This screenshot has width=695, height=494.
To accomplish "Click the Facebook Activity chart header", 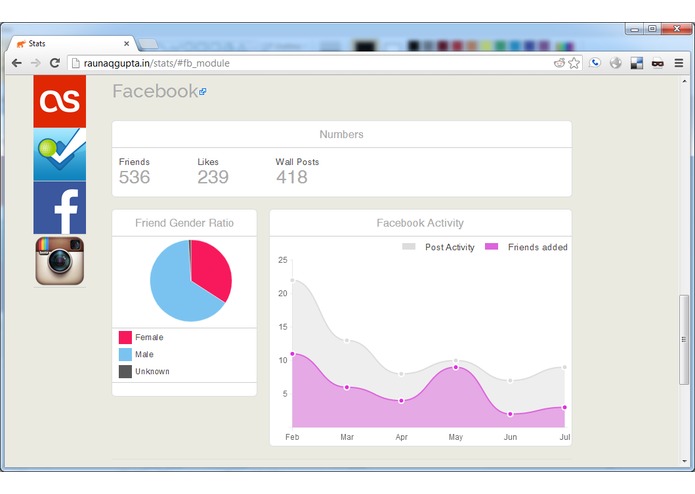I will click(x=421, y=223).
